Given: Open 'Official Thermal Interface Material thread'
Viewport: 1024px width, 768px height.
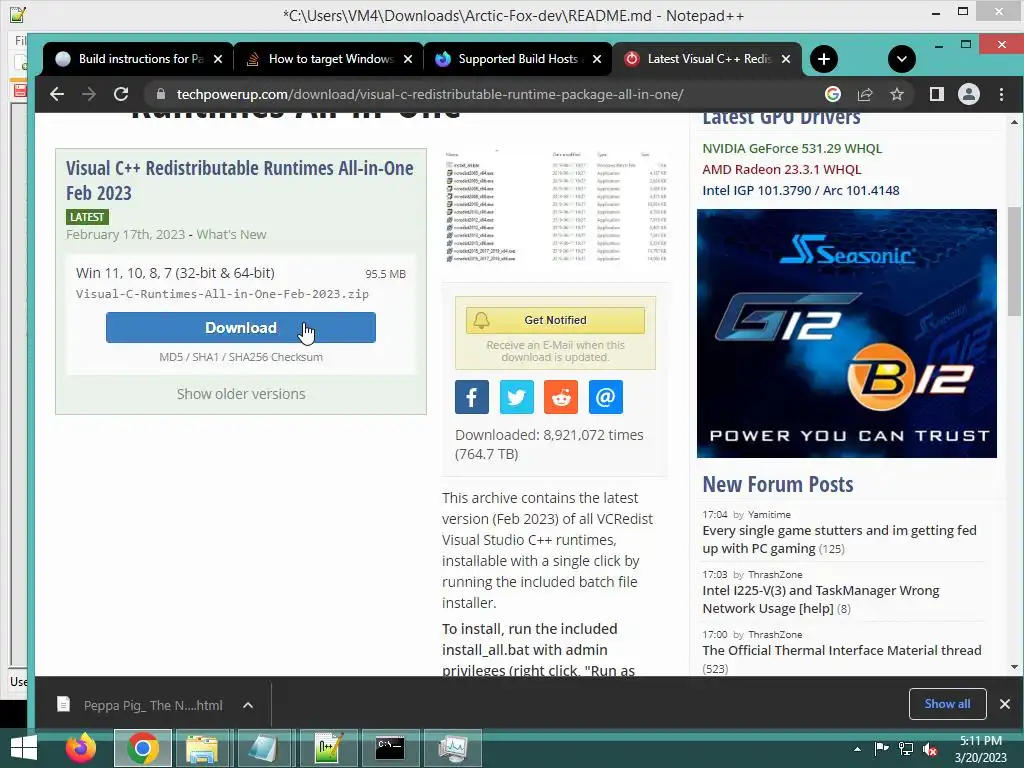Looking at the screenshot, I should point(841,650).
